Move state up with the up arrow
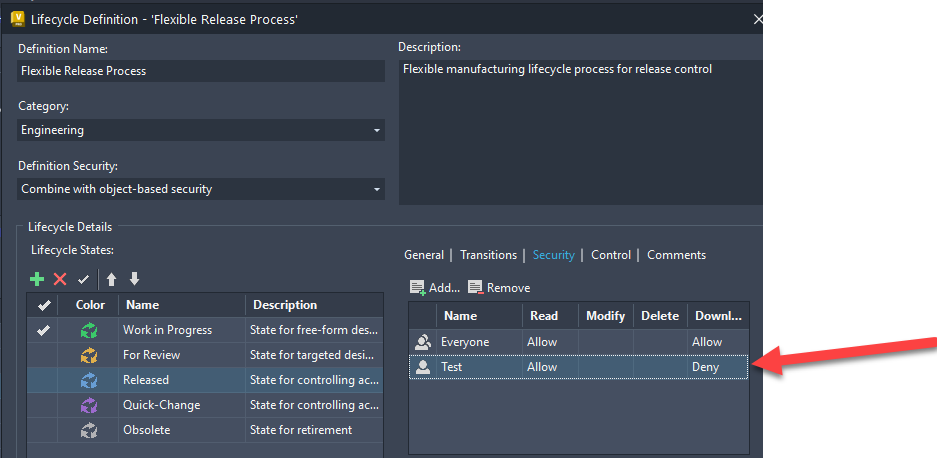This screenshot has height=458, width=937. coord(112,280)
